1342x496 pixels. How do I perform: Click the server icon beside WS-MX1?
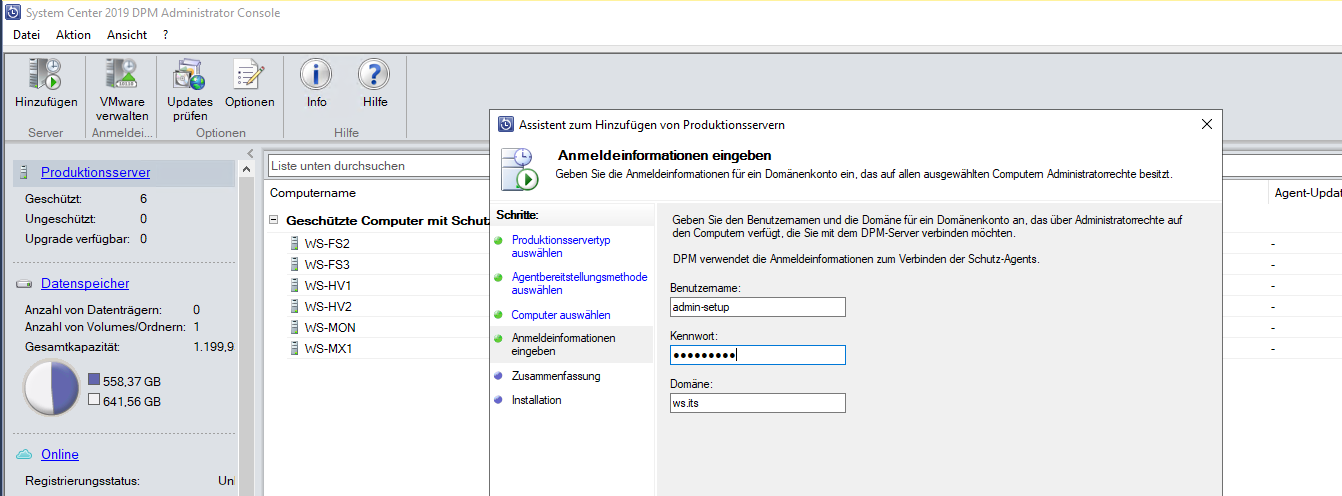pos(294,348)
